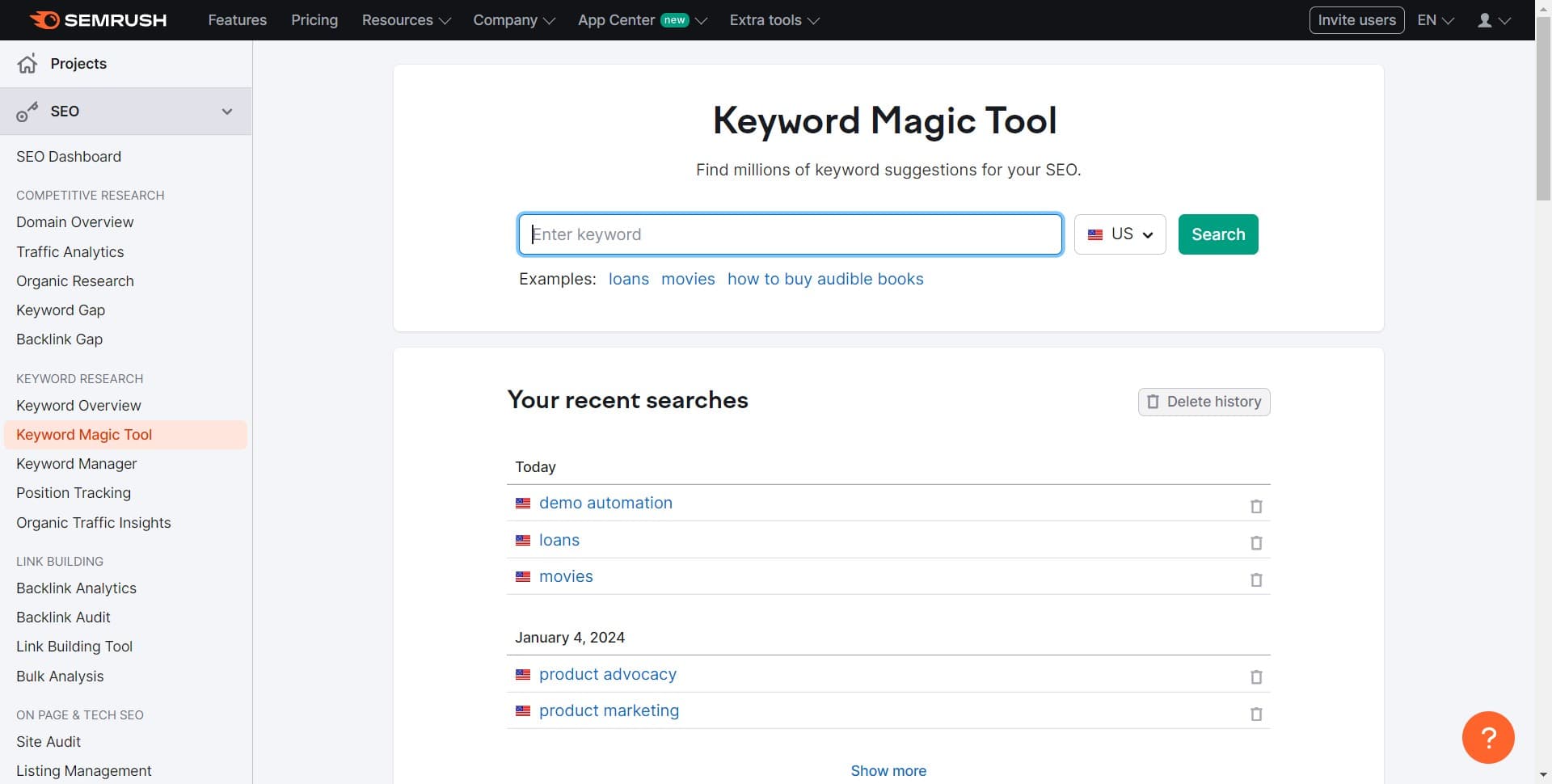
Task: Delete the "movies" search entry
Action: pos(1255,580)
